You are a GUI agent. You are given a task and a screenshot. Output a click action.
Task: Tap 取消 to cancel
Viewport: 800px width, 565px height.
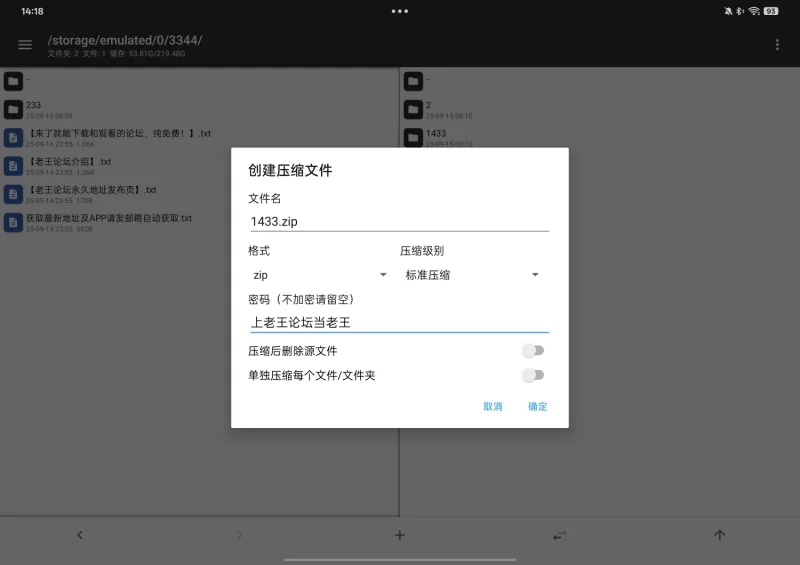pyautogui.click(x=493, y=407)
